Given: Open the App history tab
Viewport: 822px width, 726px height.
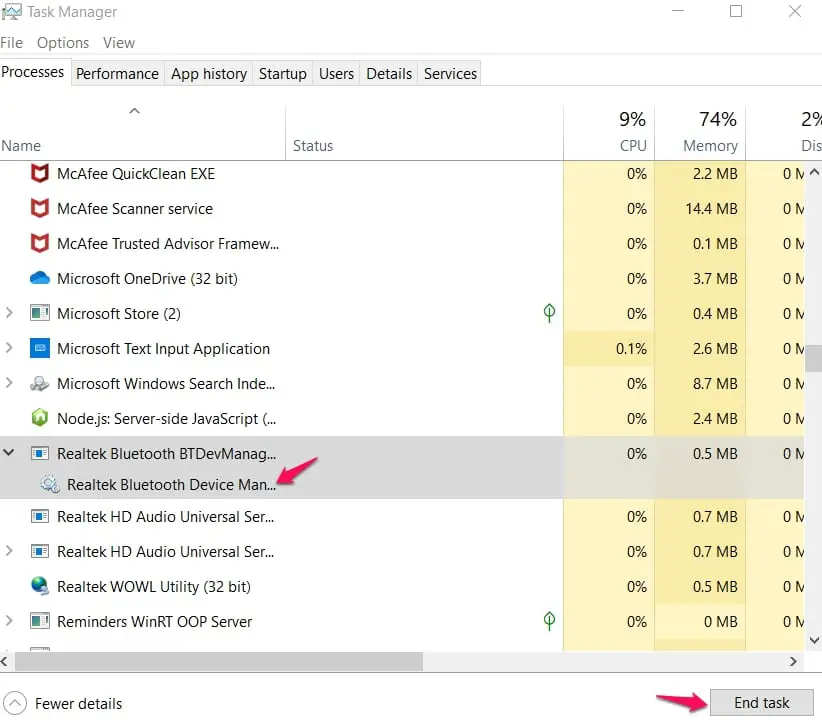Looking at the screenshot, I should click(209, 74).
